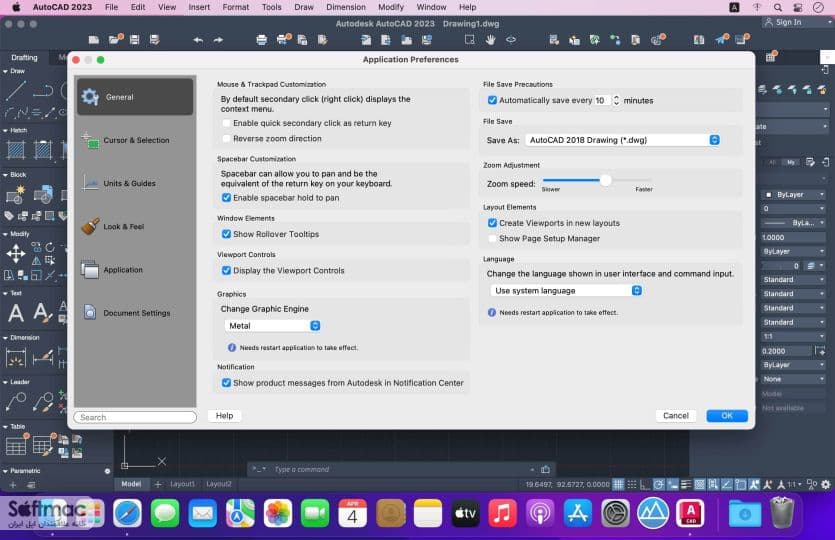
Task: Select the Line tool in Draw panel
Action: point(15,91)
